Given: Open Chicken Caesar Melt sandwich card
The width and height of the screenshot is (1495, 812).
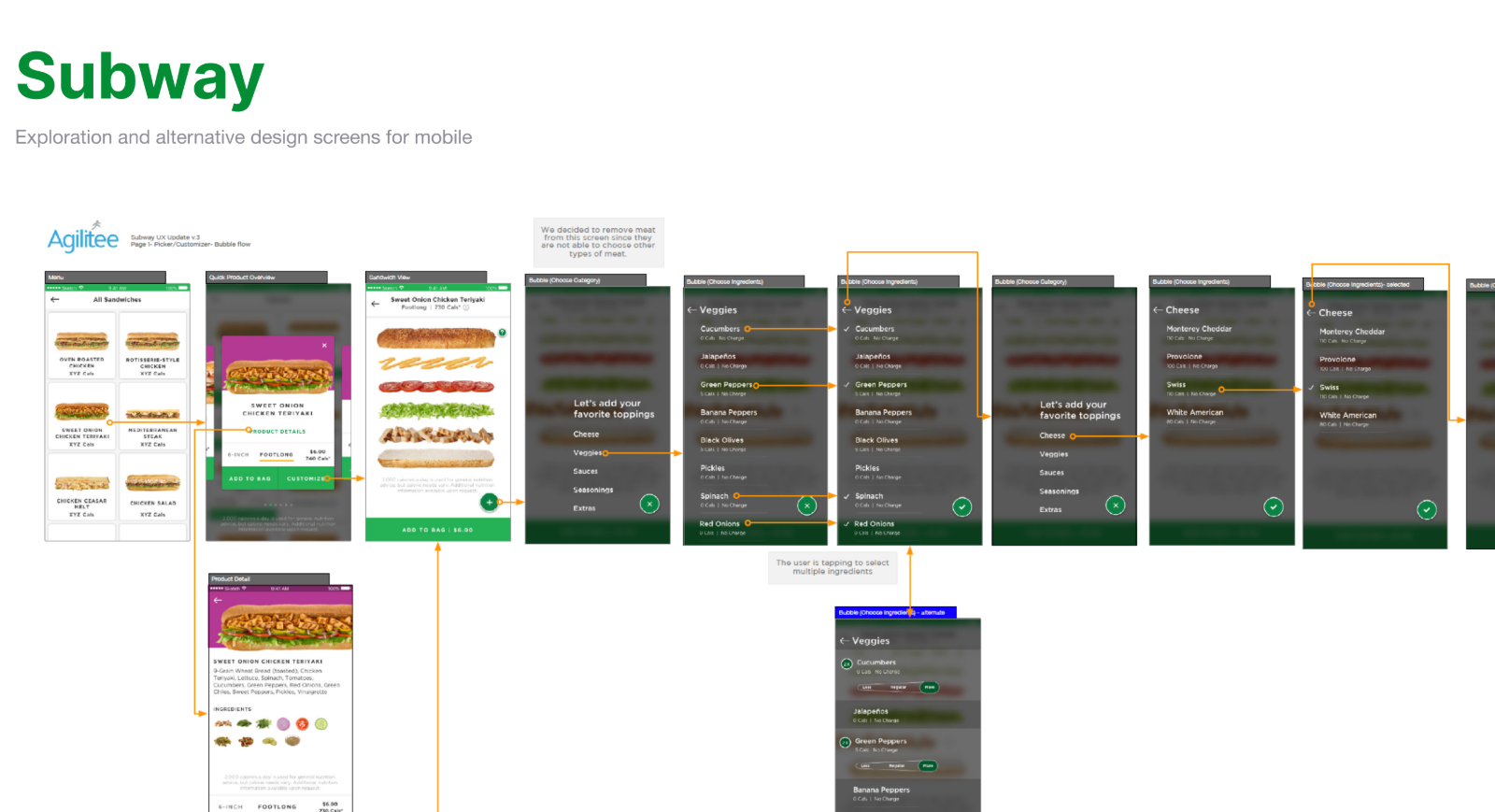Looking at the screenshot, I should [82, 487].
